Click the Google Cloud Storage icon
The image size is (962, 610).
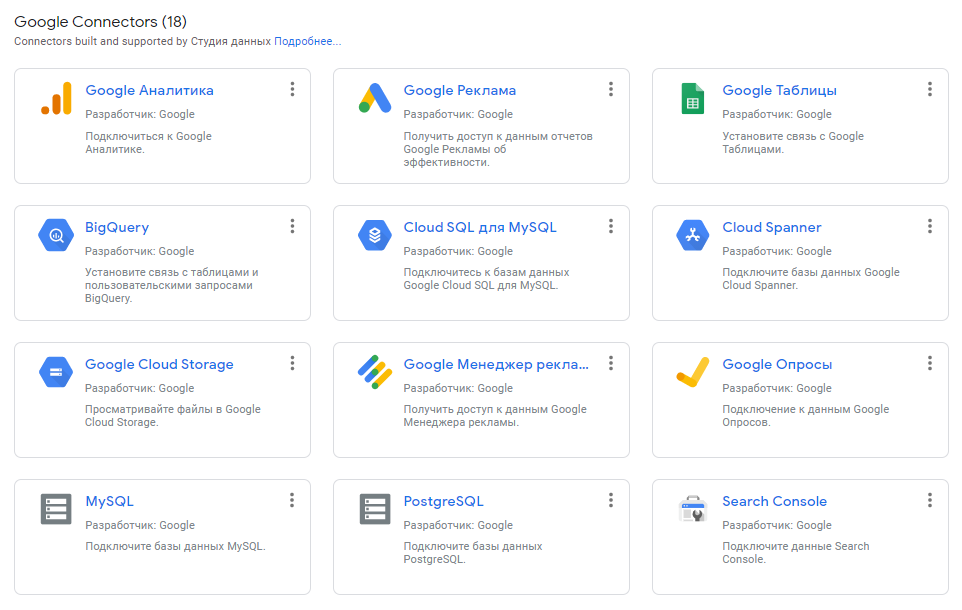point(56,372)
